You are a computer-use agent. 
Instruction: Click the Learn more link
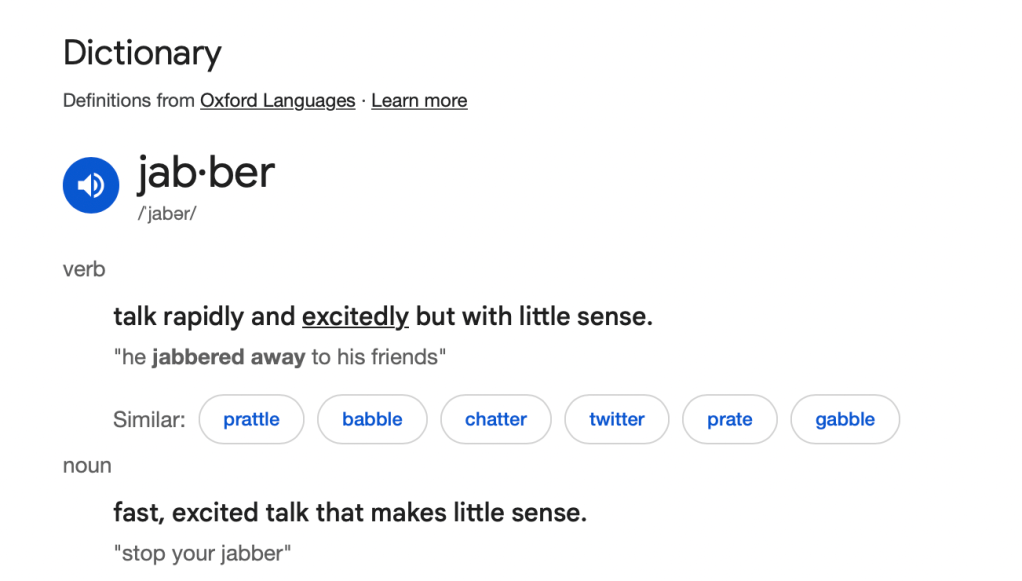[x=419, y=101]
